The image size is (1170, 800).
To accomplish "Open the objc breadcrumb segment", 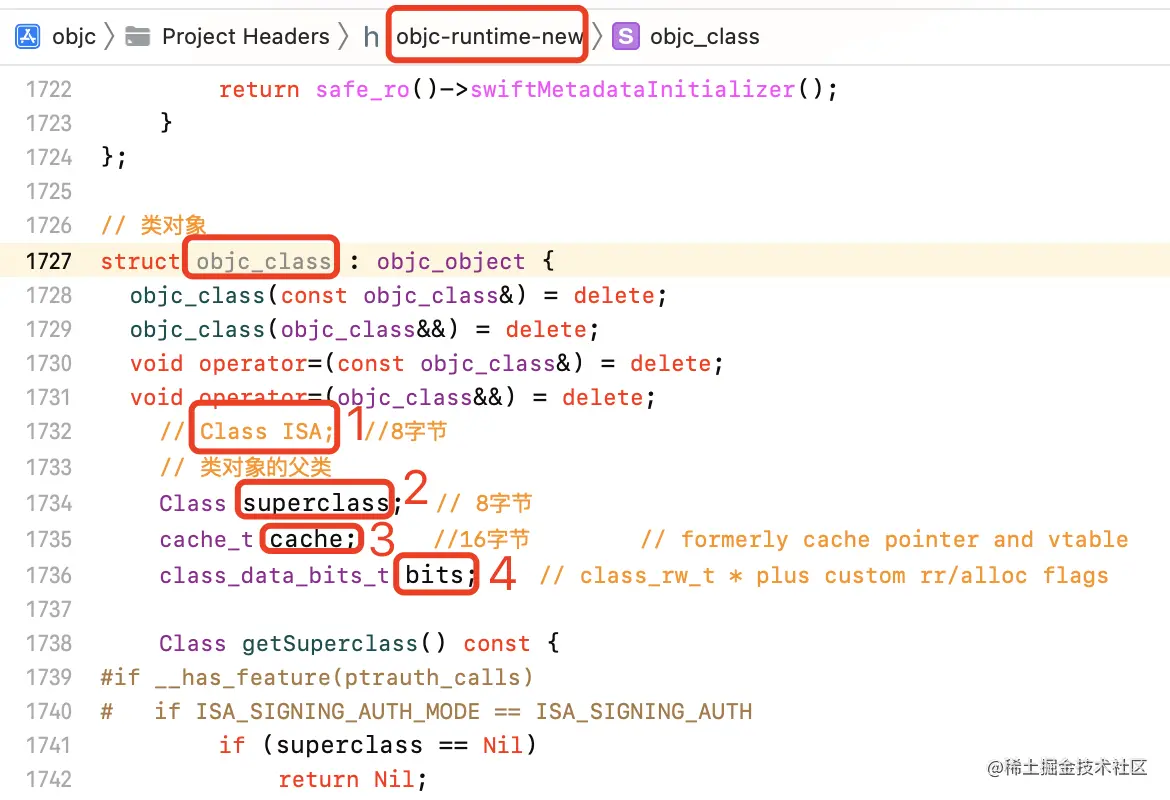I will (x=74, y=37).
